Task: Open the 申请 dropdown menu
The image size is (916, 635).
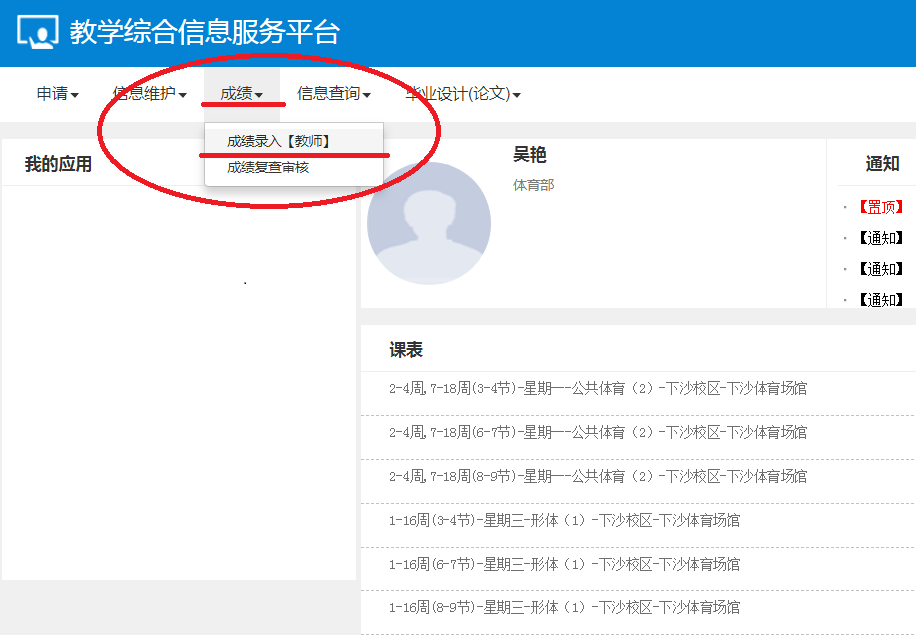Action: click(x=57, y=94)
